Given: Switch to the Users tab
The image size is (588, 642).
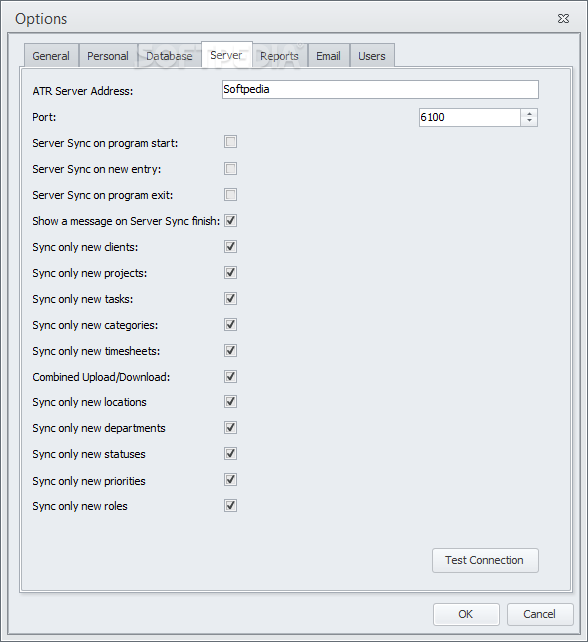Looking at the screenshot, I should (372, 55).
